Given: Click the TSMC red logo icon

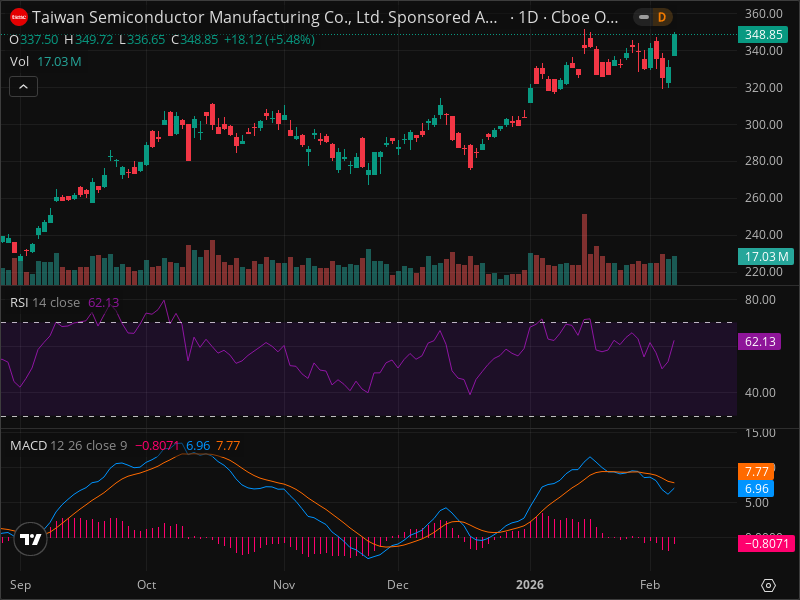Looking at the screenshot, I should (x=19, y=17).
